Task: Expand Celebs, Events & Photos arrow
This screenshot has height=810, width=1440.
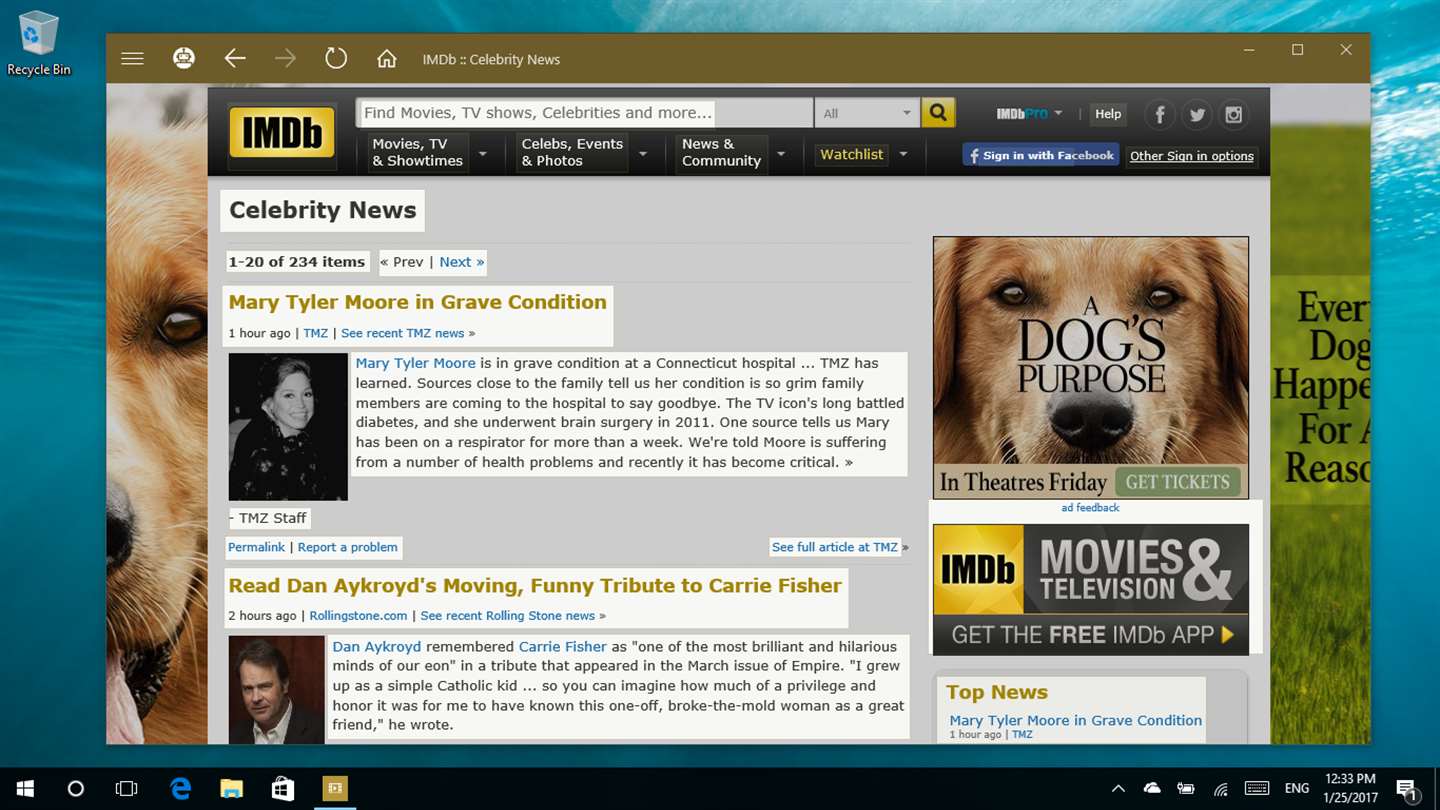Action: (x=643, y=154)
